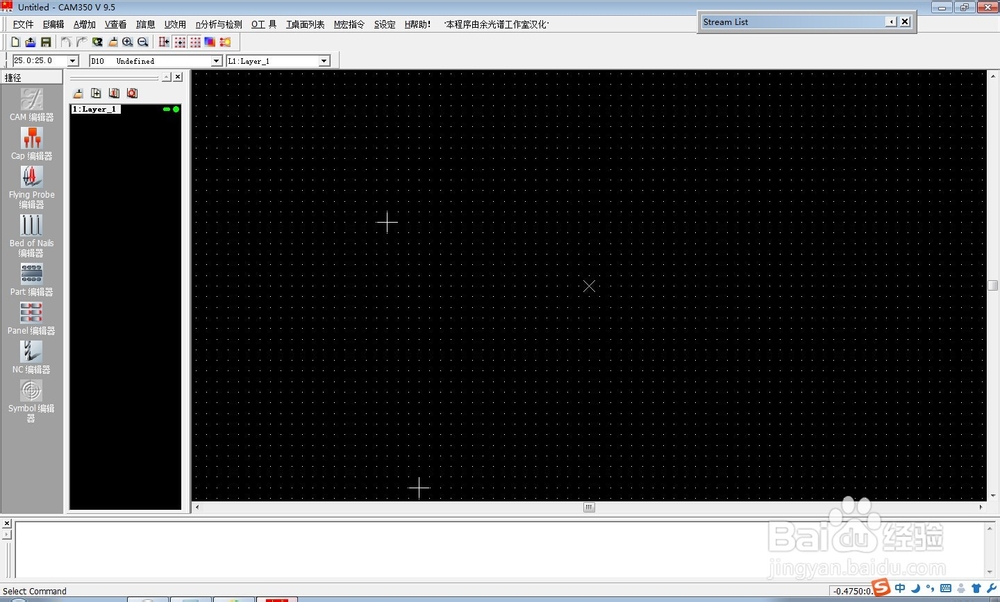
Task: Click the 捷径 shortcuts panel header
Action: click(31, 77)
